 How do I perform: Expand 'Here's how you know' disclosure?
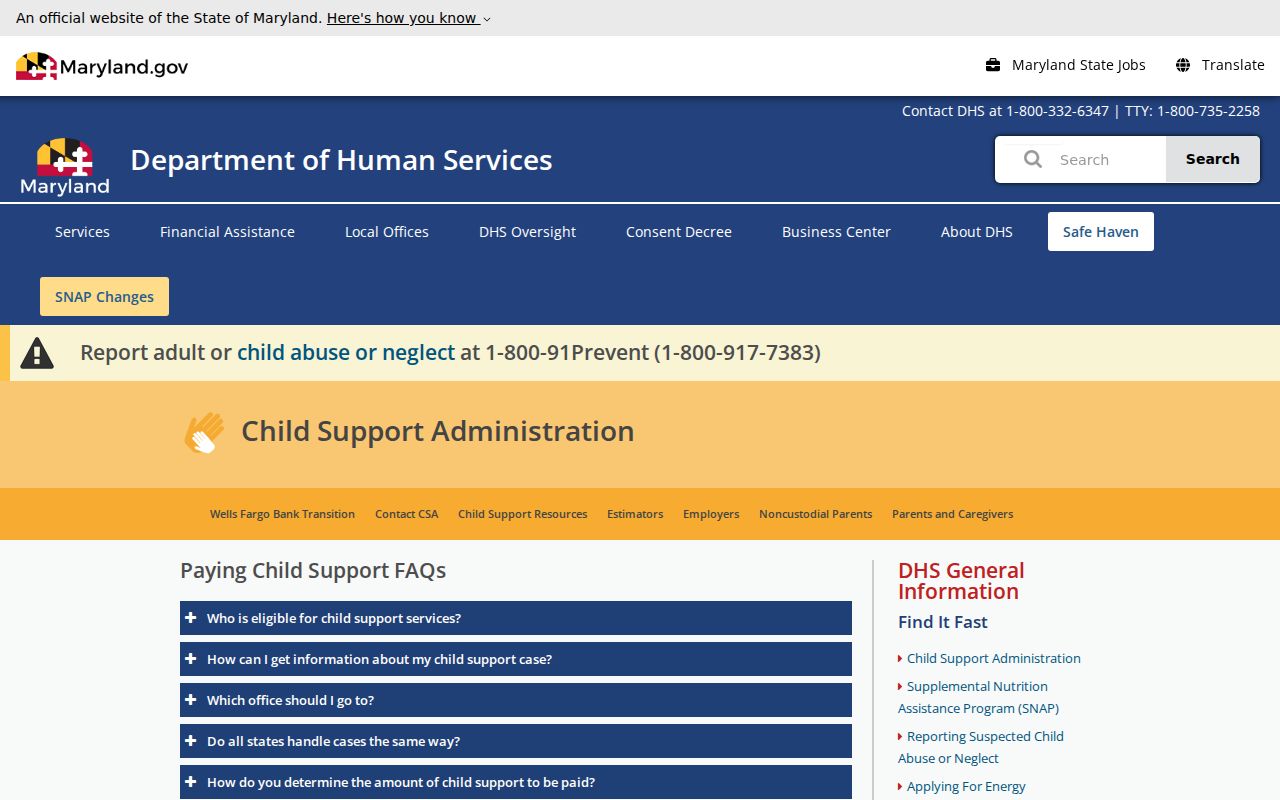pyautogui.click(x=409, y=18)
